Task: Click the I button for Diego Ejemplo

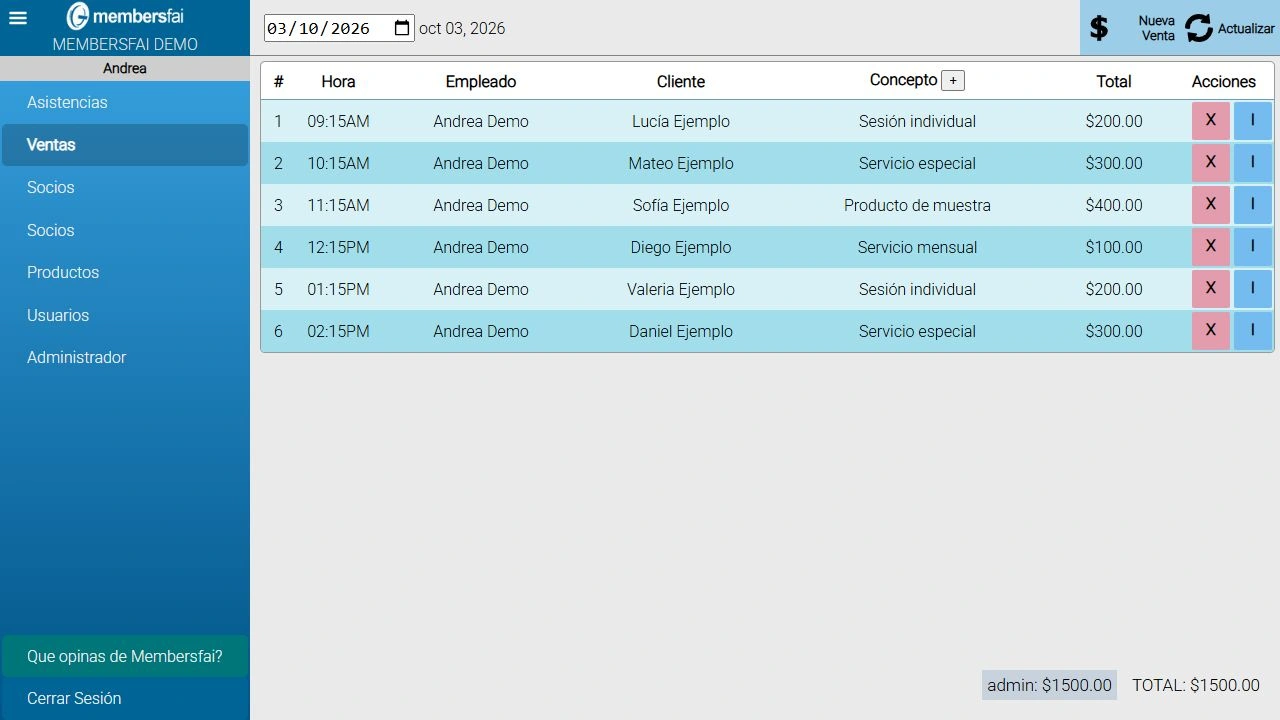Action: pos(1253,247)
